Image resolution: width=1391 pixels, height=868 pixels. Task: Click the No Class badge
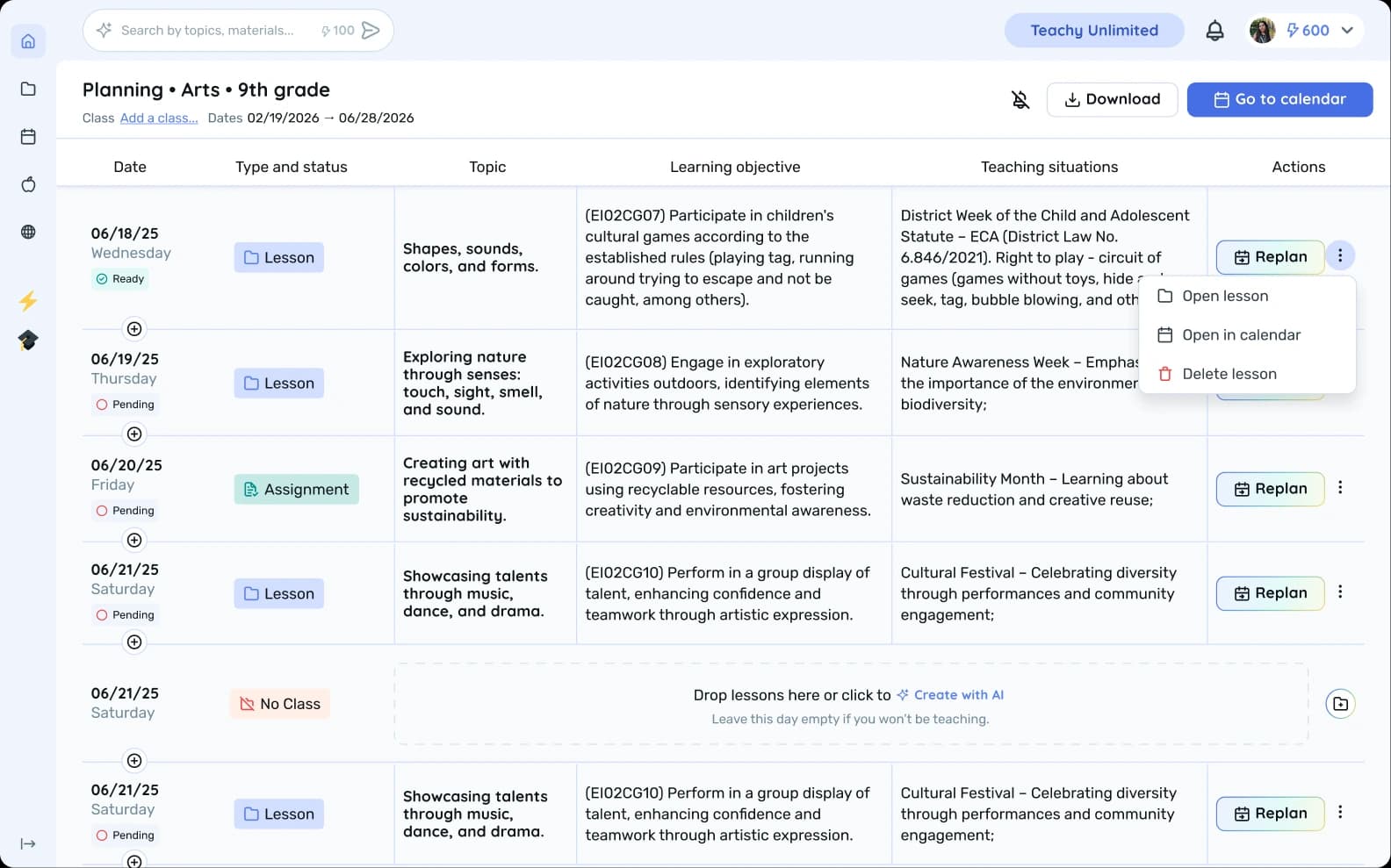tap(280, 704)
